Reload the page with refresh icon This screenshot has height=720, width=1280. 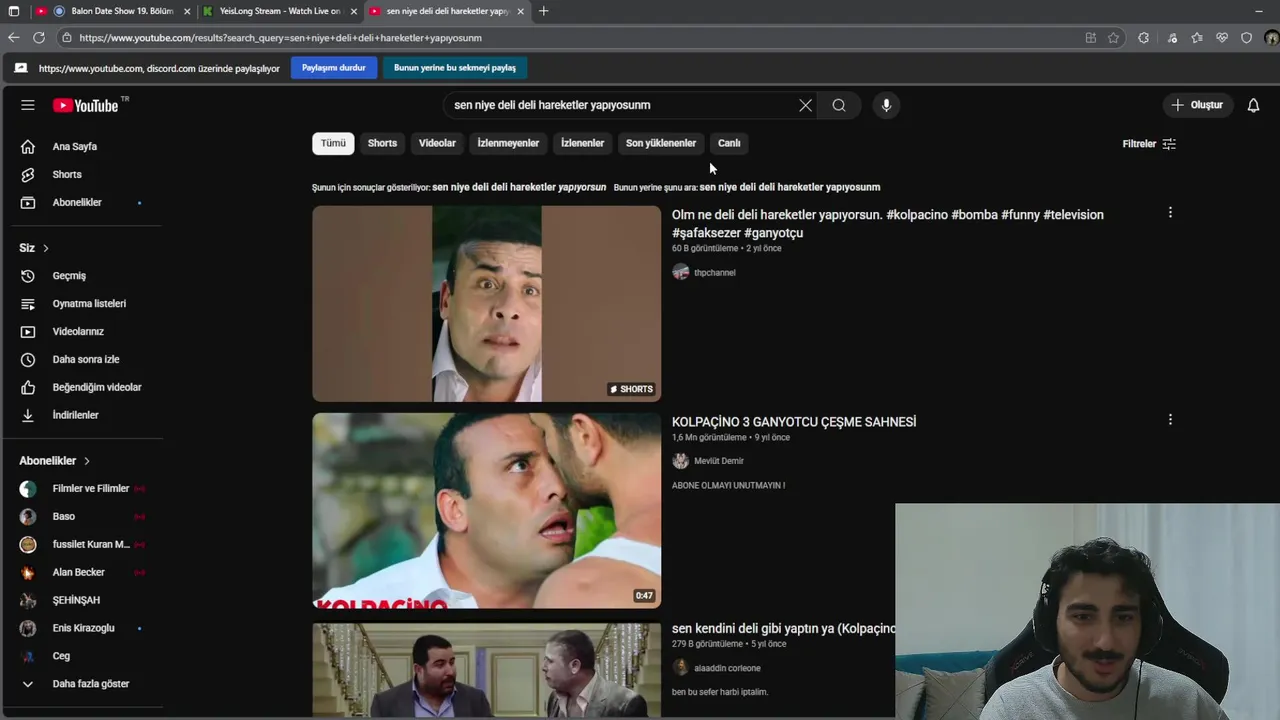39,38
